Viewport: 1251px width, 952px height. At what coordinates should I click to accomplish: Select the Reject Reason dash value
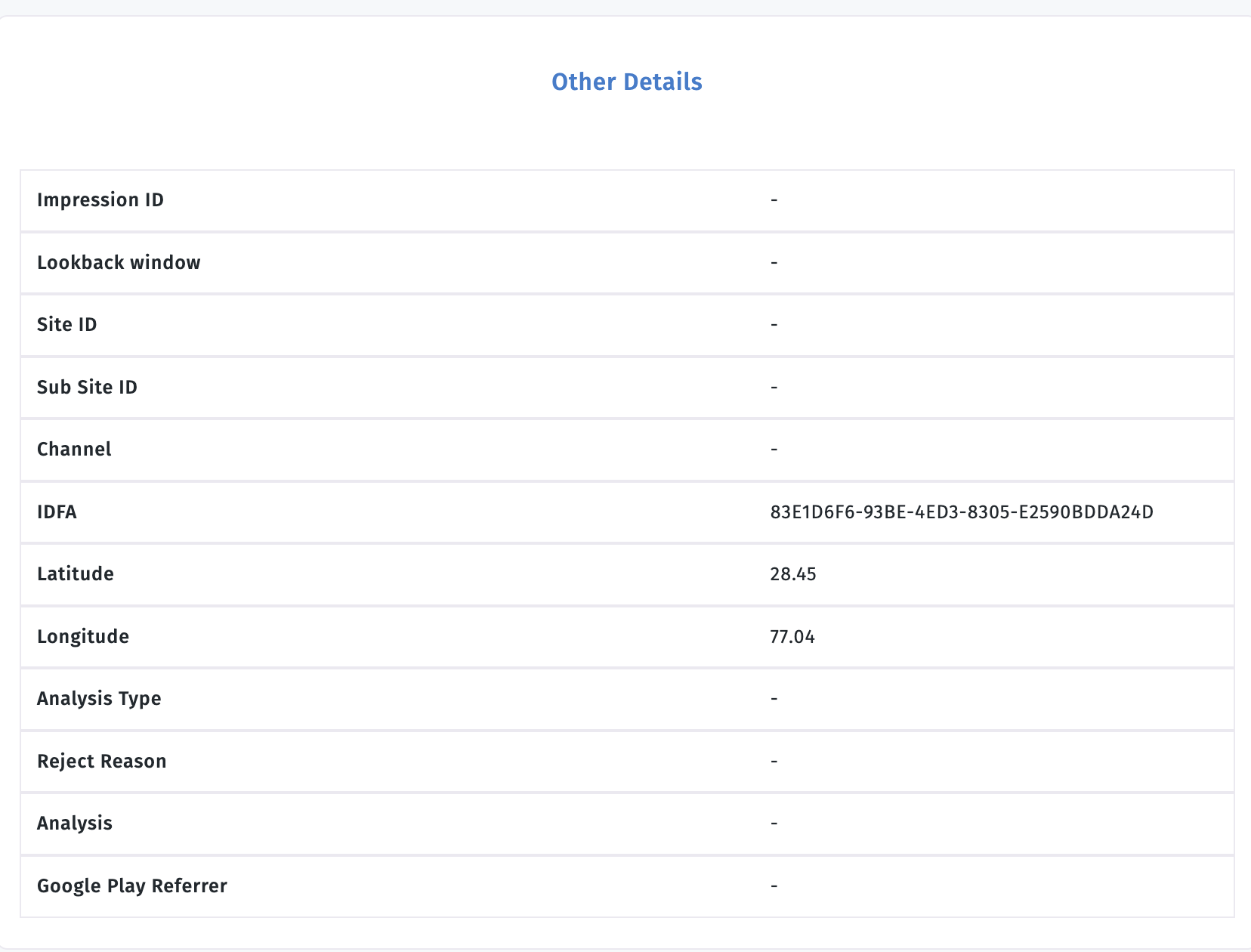[774, 762]
